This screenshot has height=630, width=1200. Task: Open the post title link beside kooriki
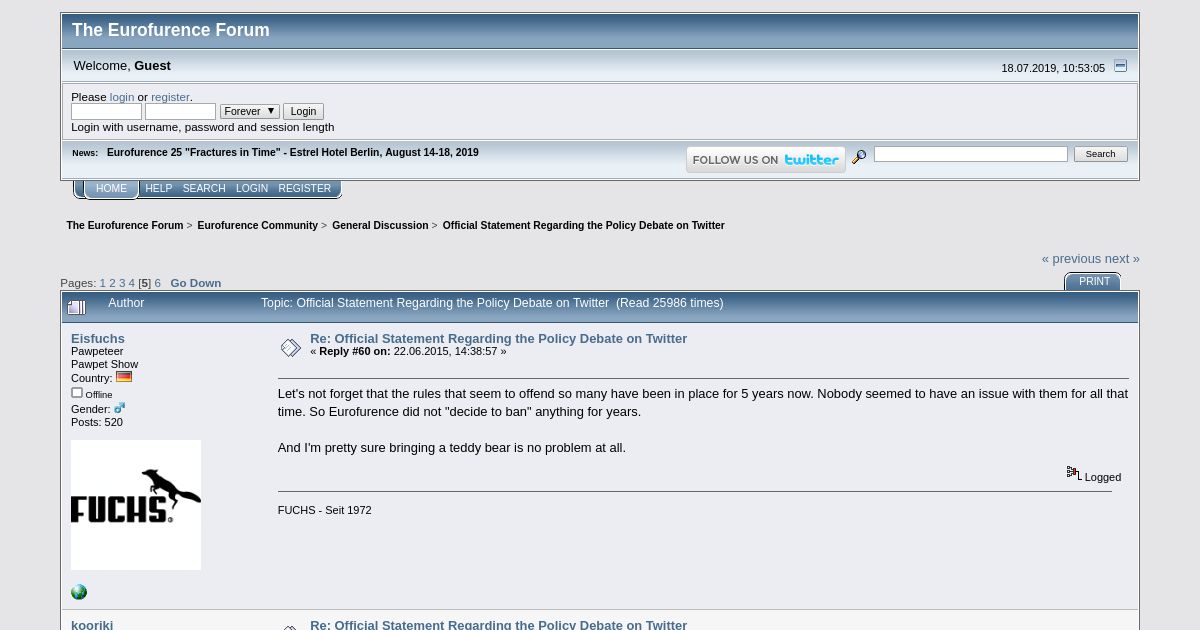pyautogui.click(x=498, y=624)
